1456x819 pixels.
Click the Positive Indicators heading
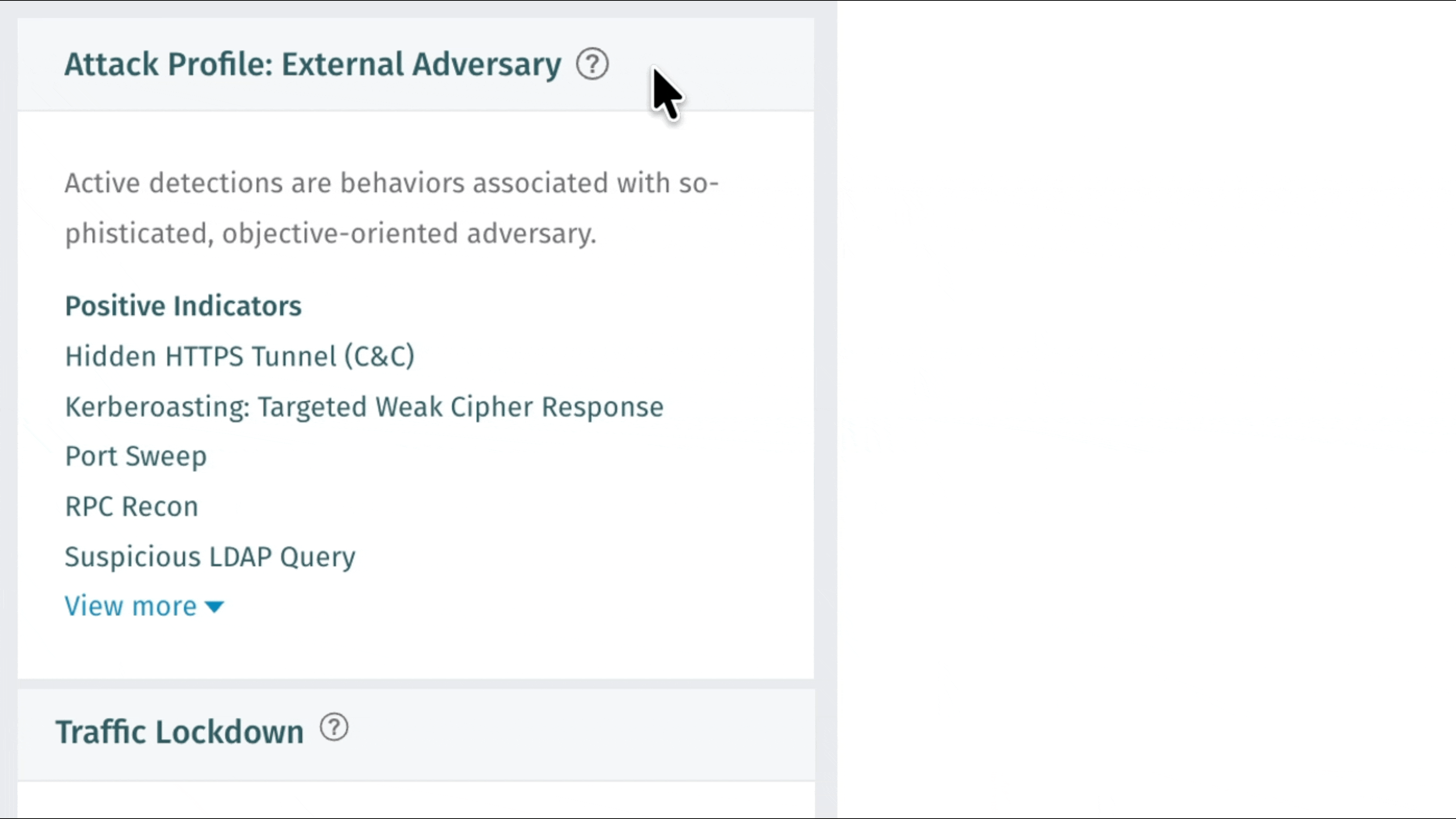[183, 306]
